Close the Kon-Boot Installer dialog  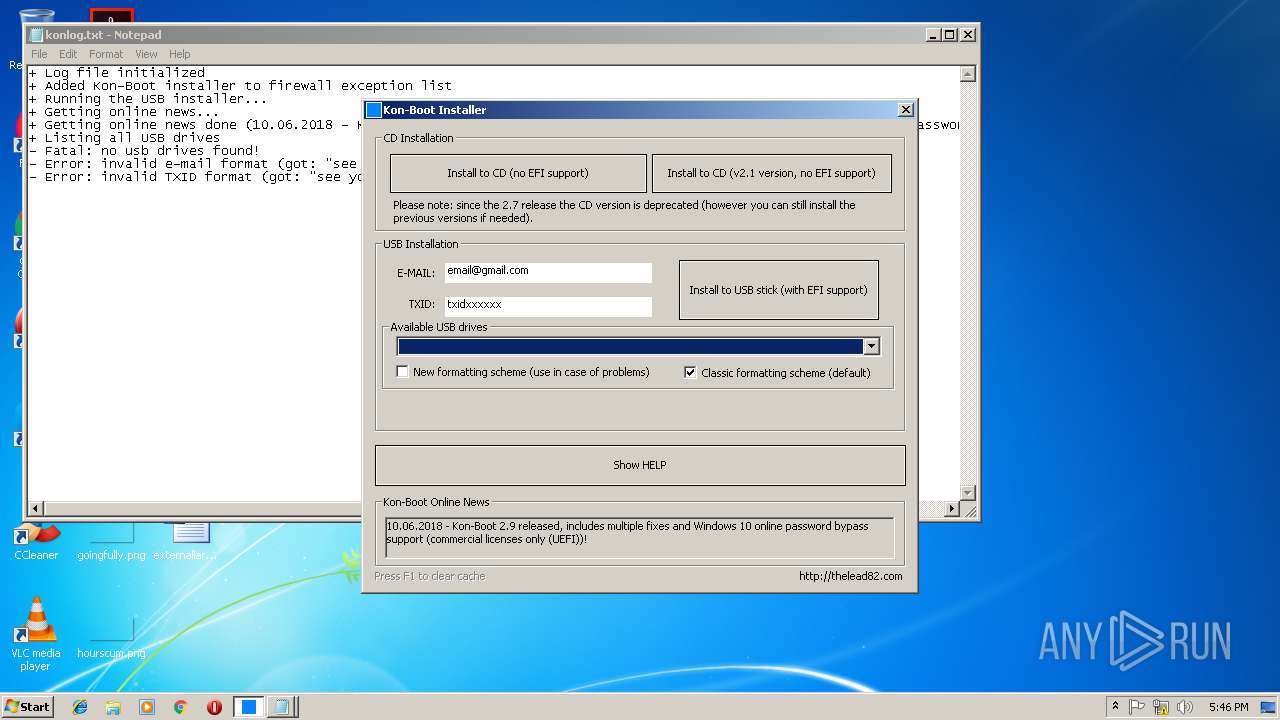pos(906,110)
